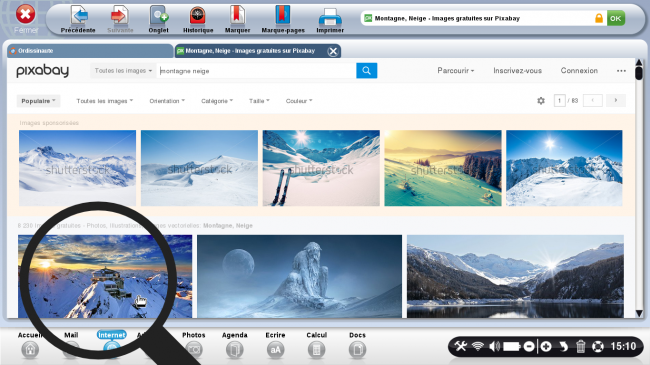This screenshot has height=365, width=650.
Task: Open the Pixabay settings gear icon
Action: pos(541,100)
